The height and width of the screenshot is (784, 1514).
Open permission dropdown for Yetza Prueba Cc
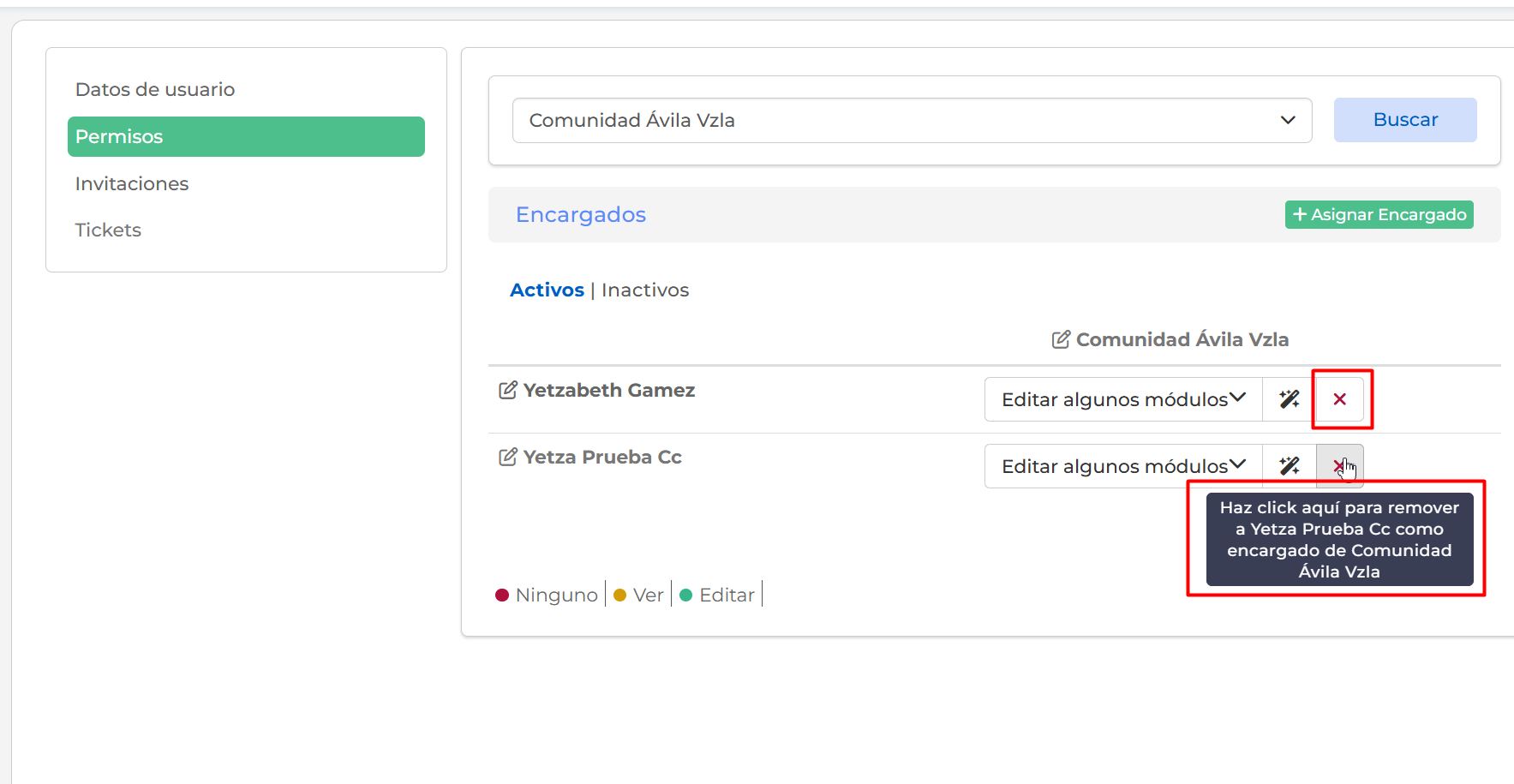pos(1123,466)
